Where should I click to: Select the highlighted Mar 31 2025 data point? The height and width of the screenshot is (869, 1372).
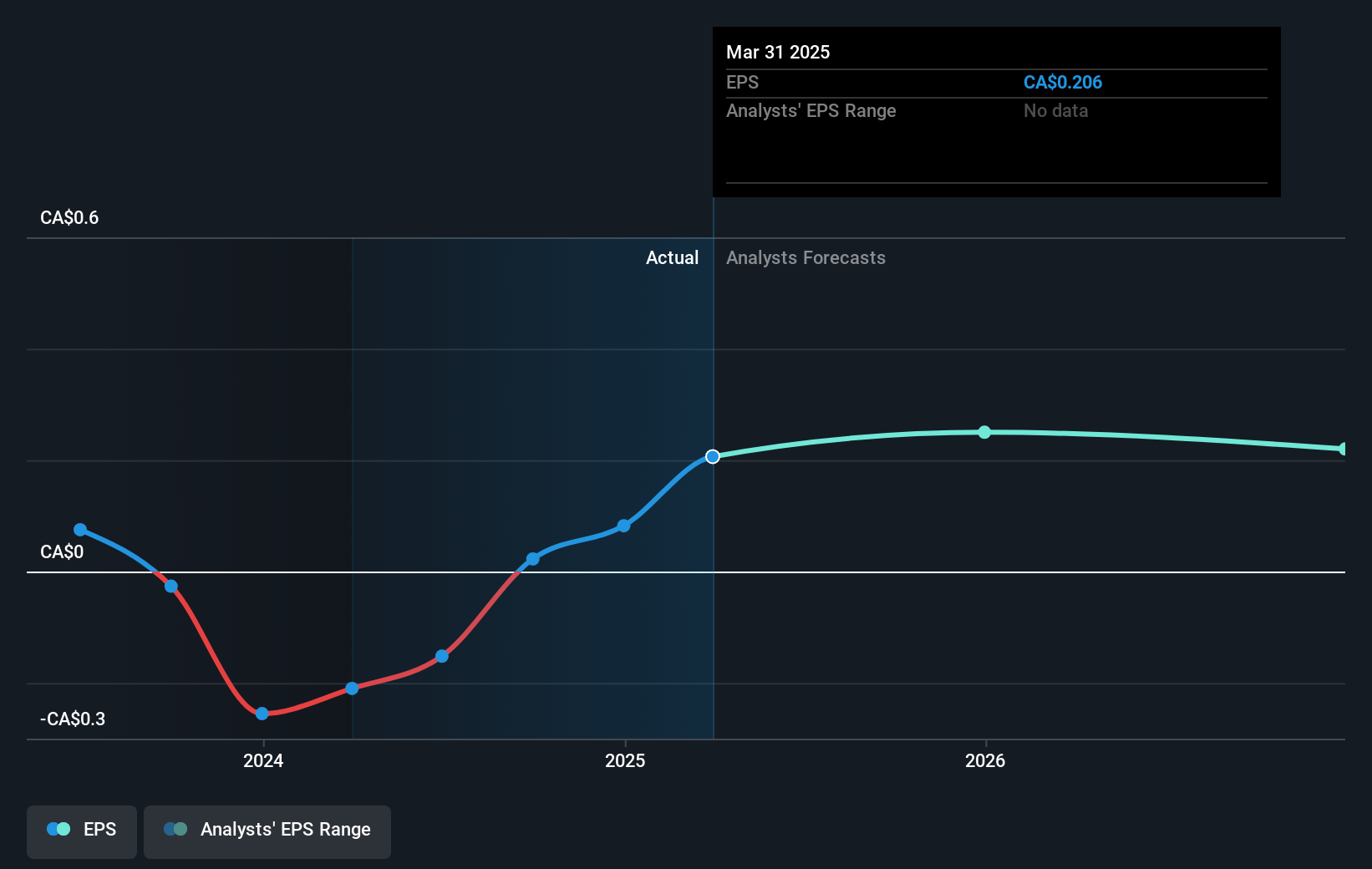pos(713,456)
